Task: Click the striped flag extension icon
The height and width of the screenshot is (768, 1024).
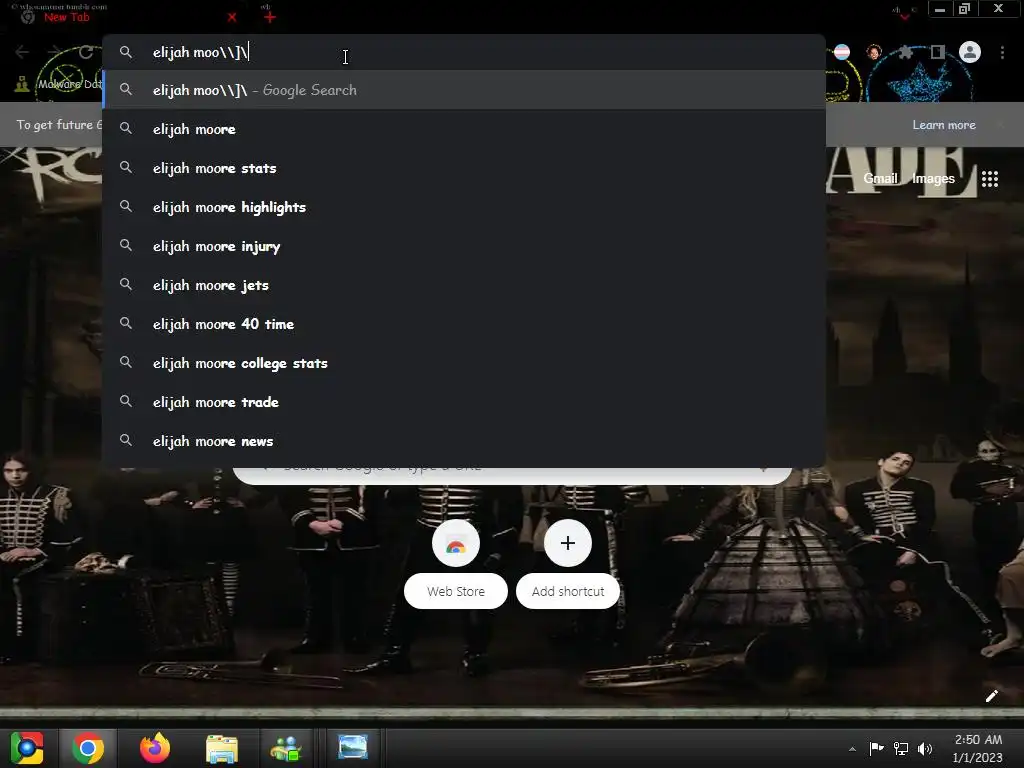Action: [x=842, y=52]
